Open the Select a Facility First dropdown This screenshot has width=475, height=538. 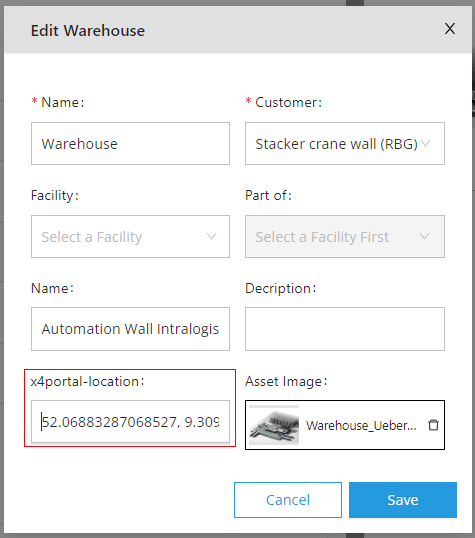tap(345, 236)
